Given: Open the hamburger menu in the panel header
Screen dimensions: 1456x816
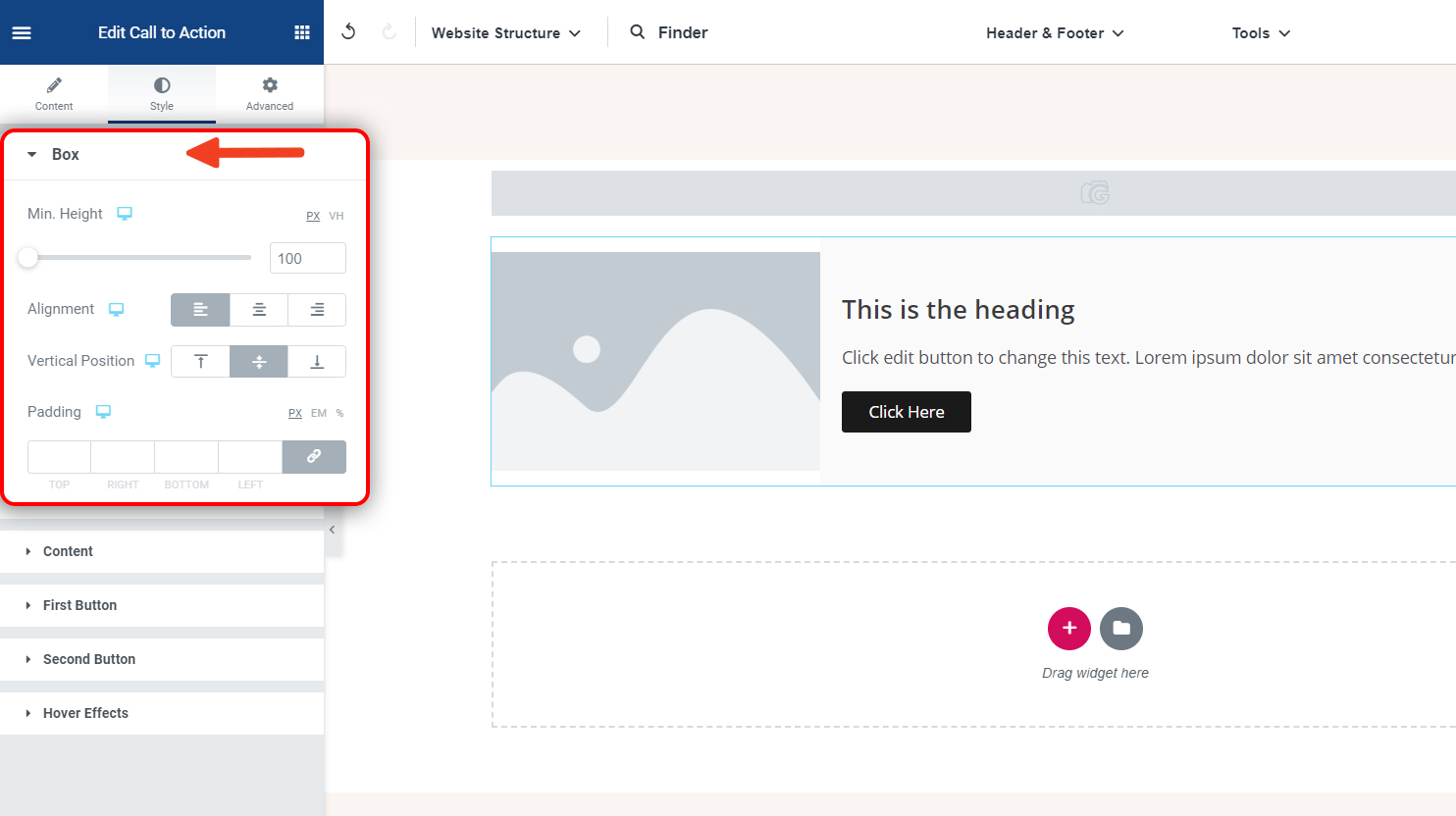Looking at the screenshot, I should [22, 32].
